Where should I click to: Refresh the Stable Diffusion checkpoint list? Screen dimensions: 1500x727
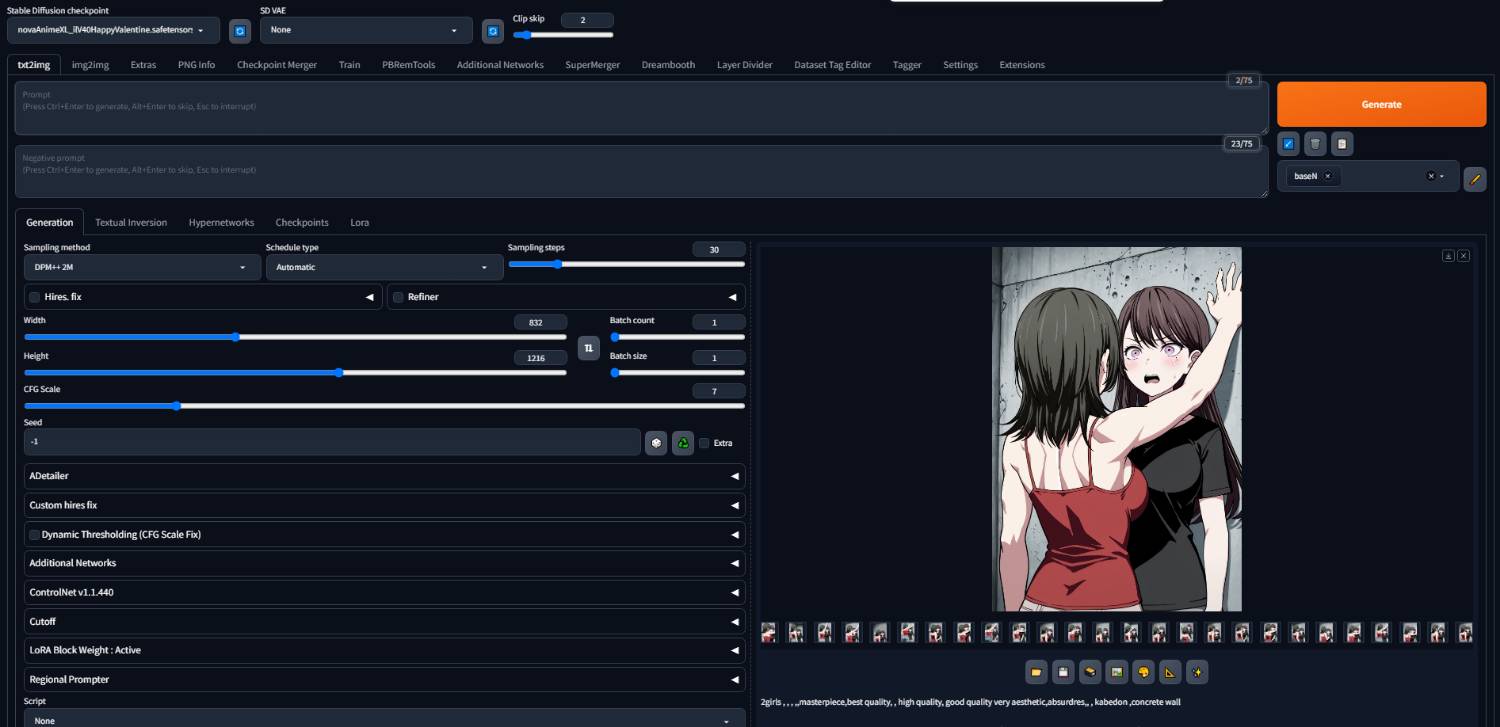pyautogui.click(x=240, y=31)
